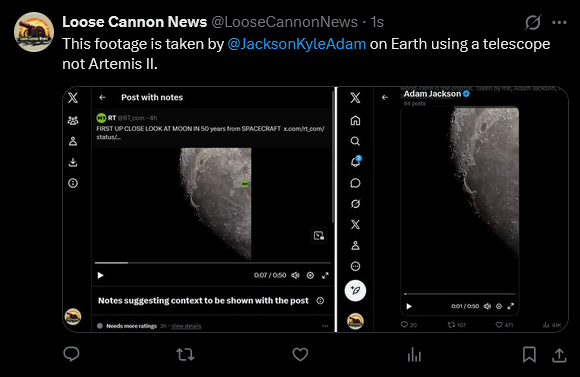Click the RT moon video thumbnail

pyautogui.click(x=215, y=204)
